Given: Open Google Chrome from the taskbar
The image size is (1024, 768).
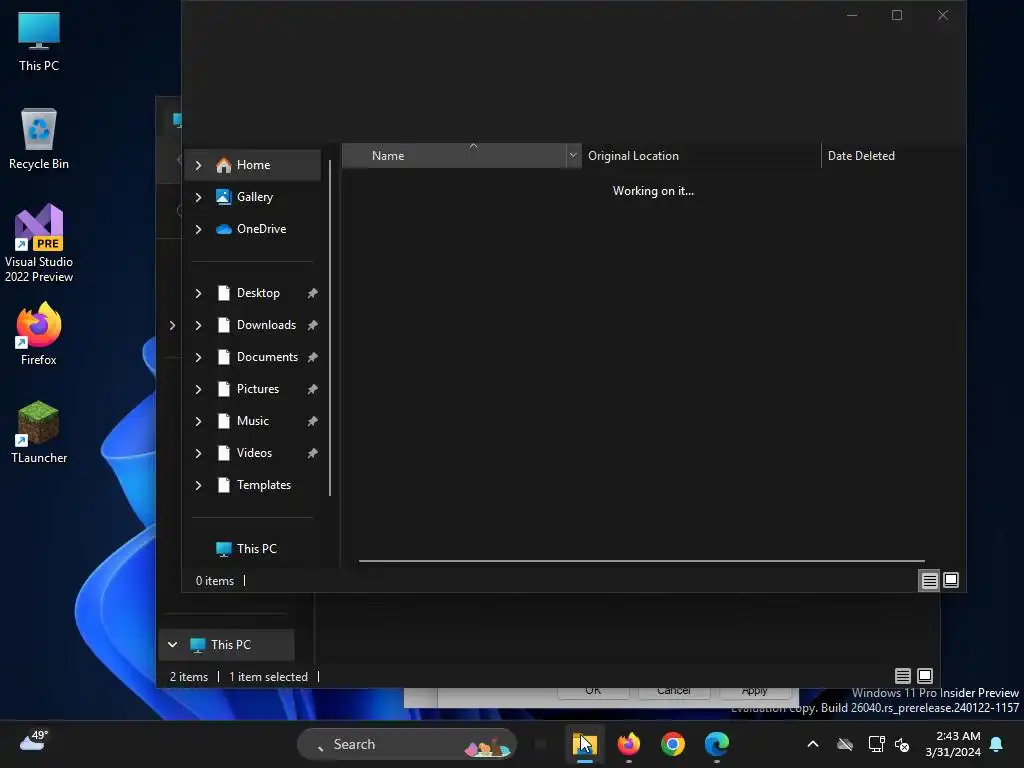Looking at the screenshot, I should [x=673, y=744].
